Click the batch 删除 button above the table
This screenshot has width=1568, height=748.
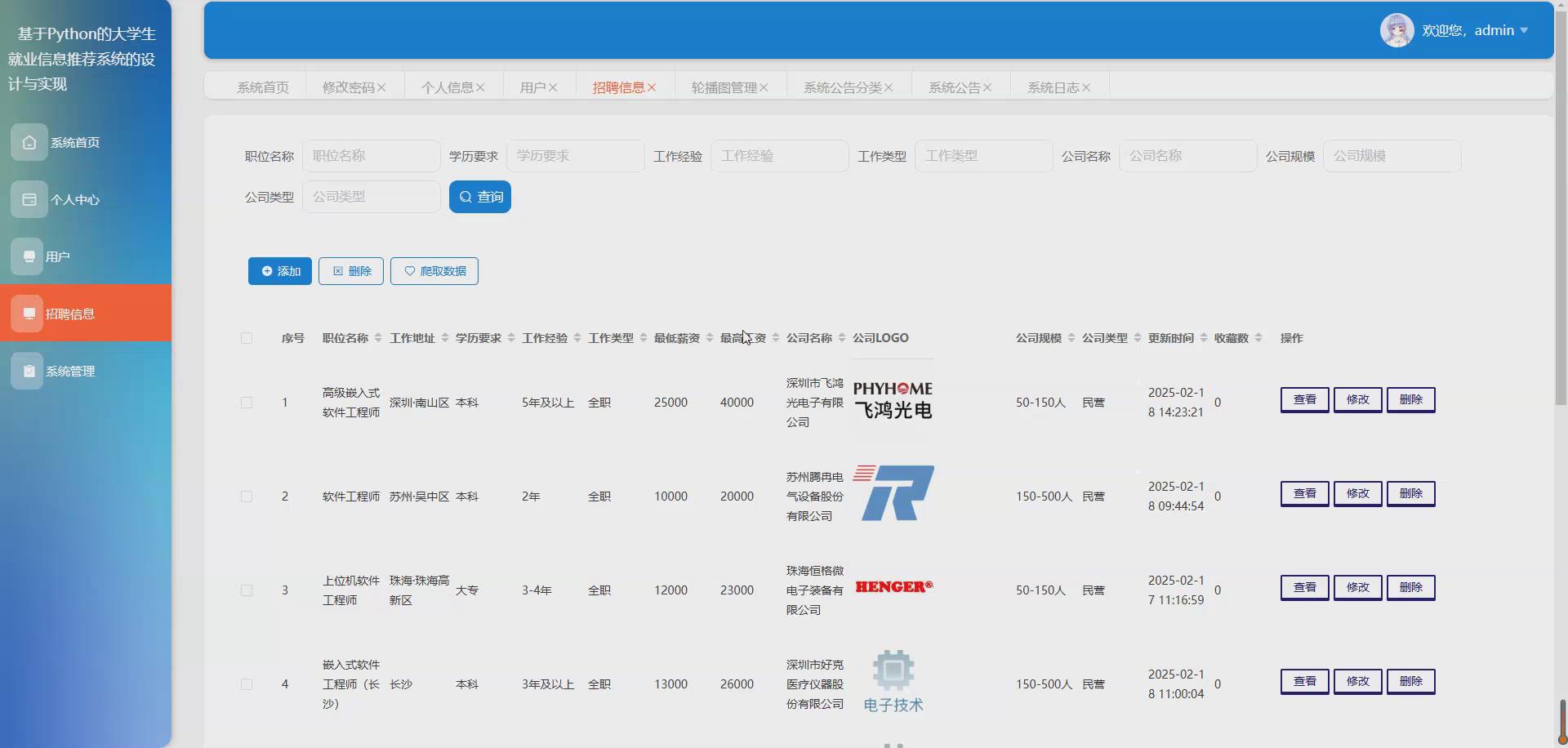click(350, 270)
